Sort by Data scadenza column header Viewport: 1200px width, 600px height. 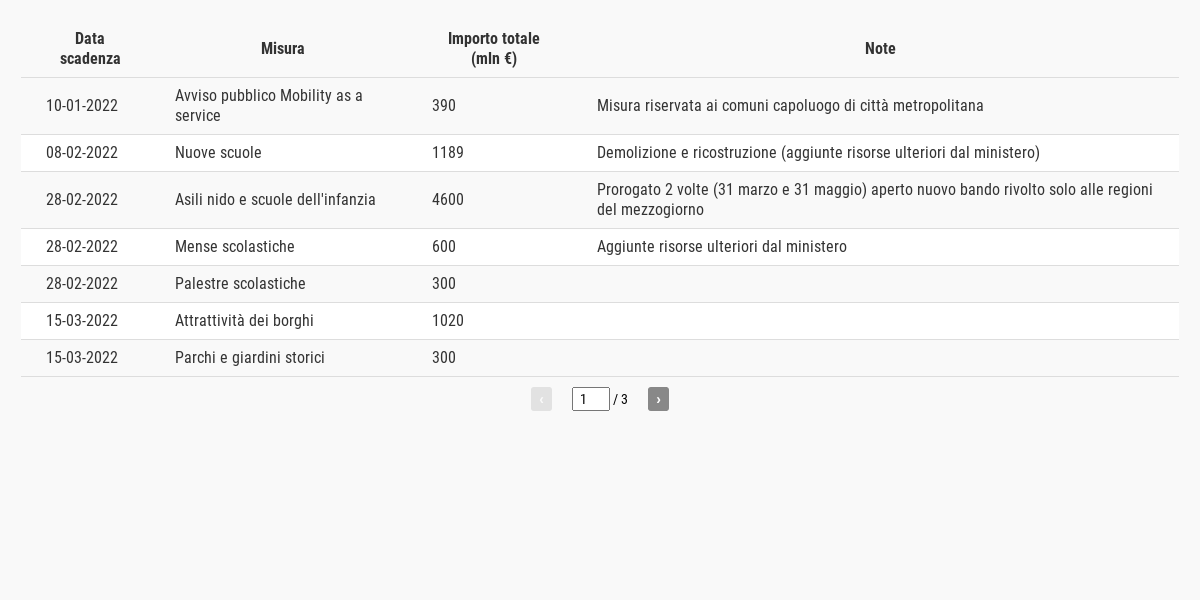(x=90, y=49)
